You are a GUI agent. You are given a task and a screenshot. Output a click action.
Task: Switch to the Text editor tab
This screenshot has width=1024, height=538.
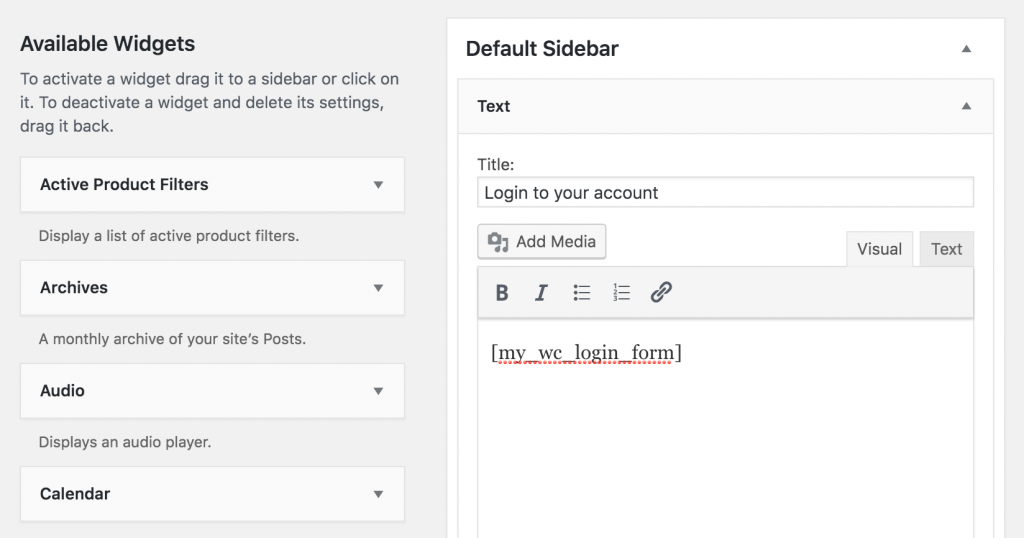point(946,250)
